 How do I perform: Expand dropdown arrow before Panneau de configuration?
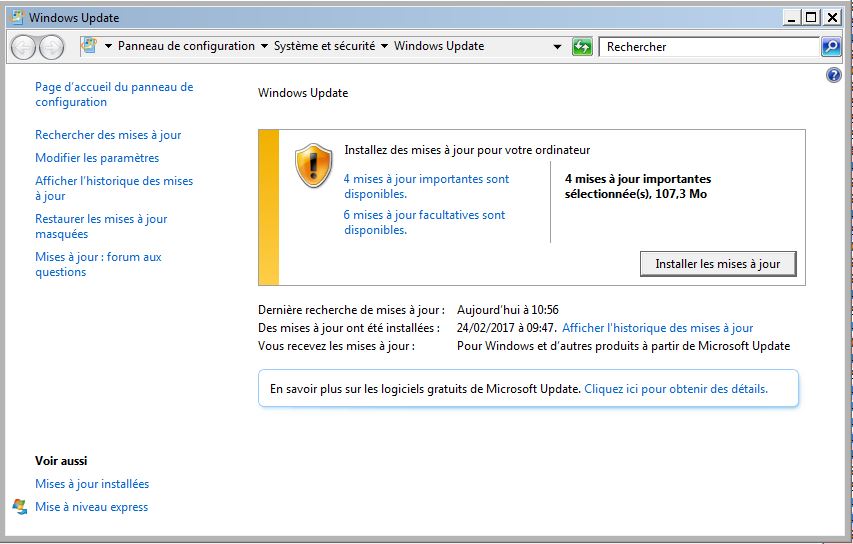click(108, 46)
